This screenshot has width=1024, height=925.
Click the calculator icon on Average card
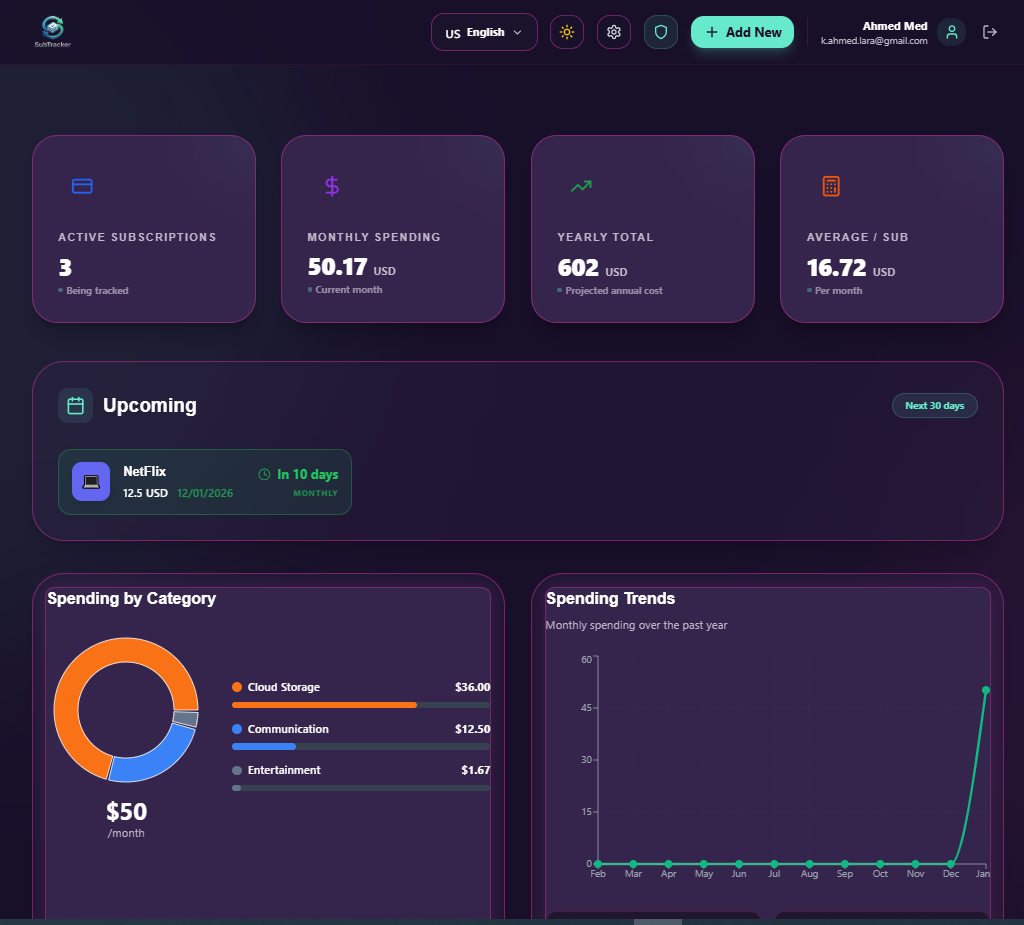(829, 186)
